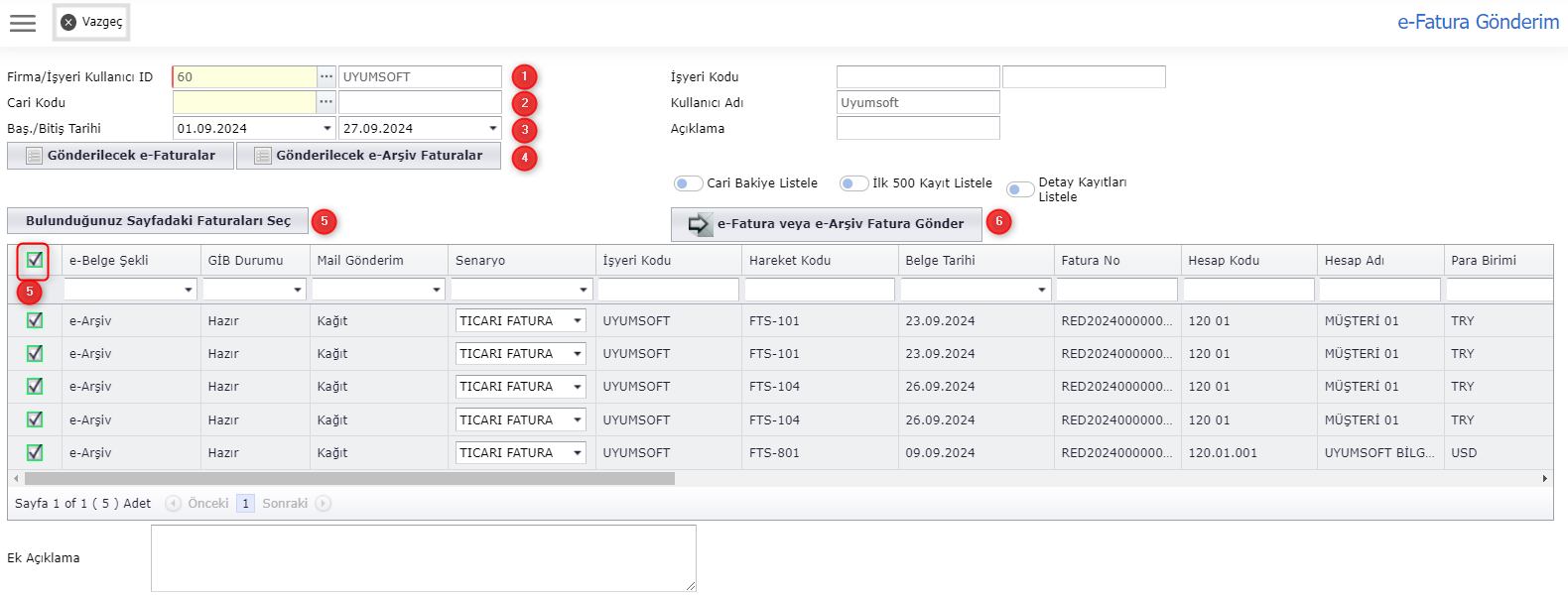
Task: Open lookup dots next to Cari Kodu field
Action: pyautogui.click(x=327, y=102)
